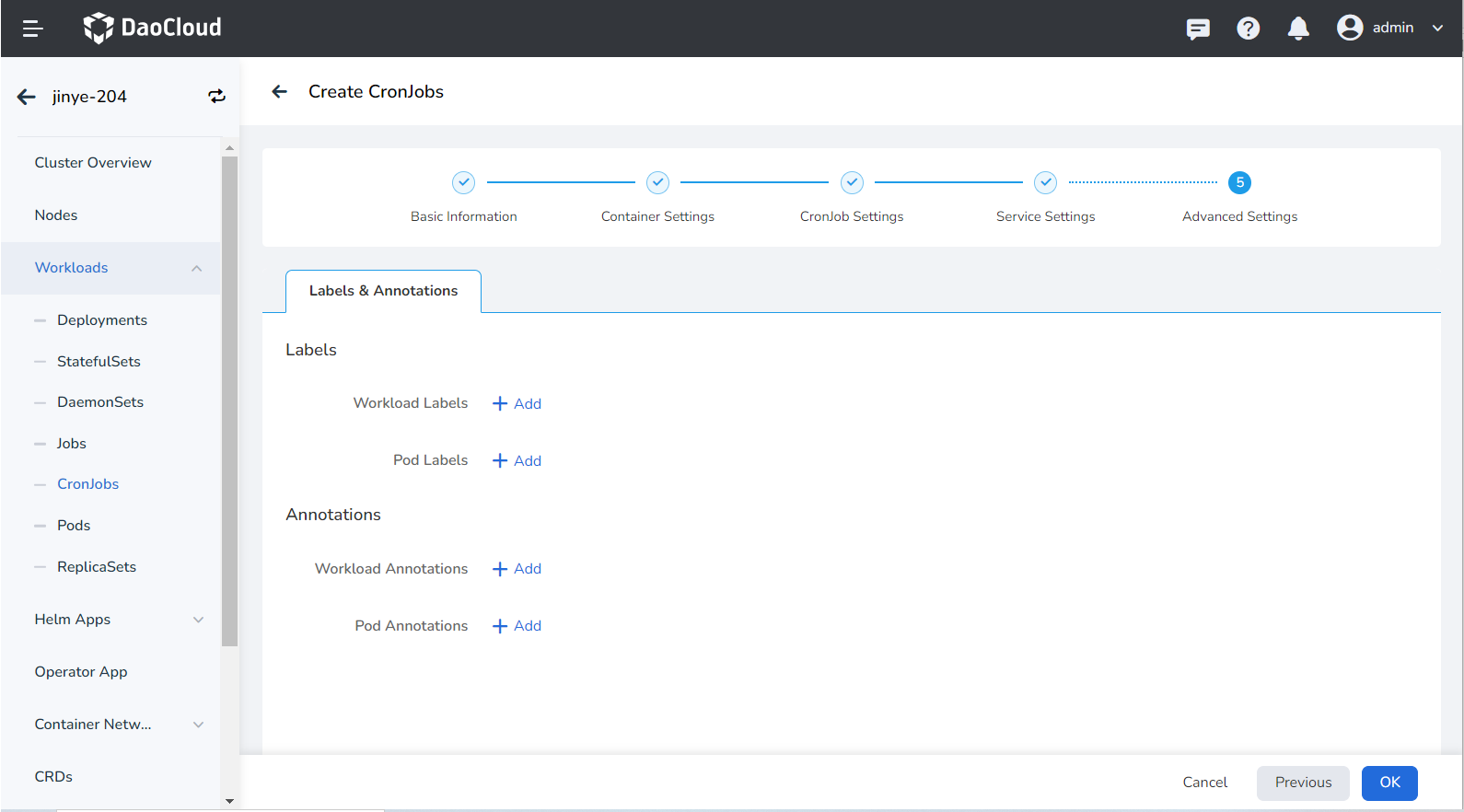Click back arrow next to Create CronJobs

tap(280, 91)
